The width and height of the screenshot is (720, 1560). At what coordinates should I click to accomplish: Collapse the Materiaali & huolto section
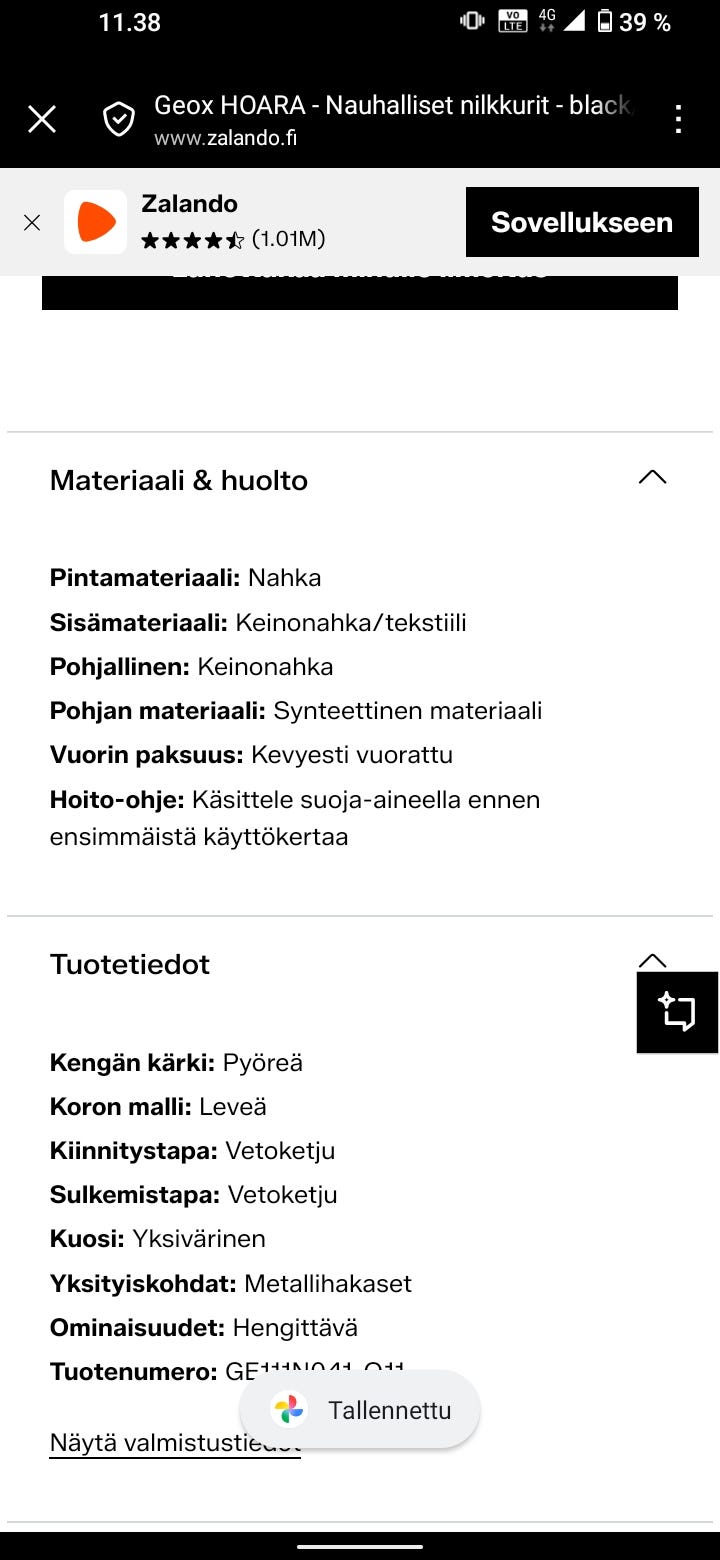pyautogui.click(x=652, y=477)
